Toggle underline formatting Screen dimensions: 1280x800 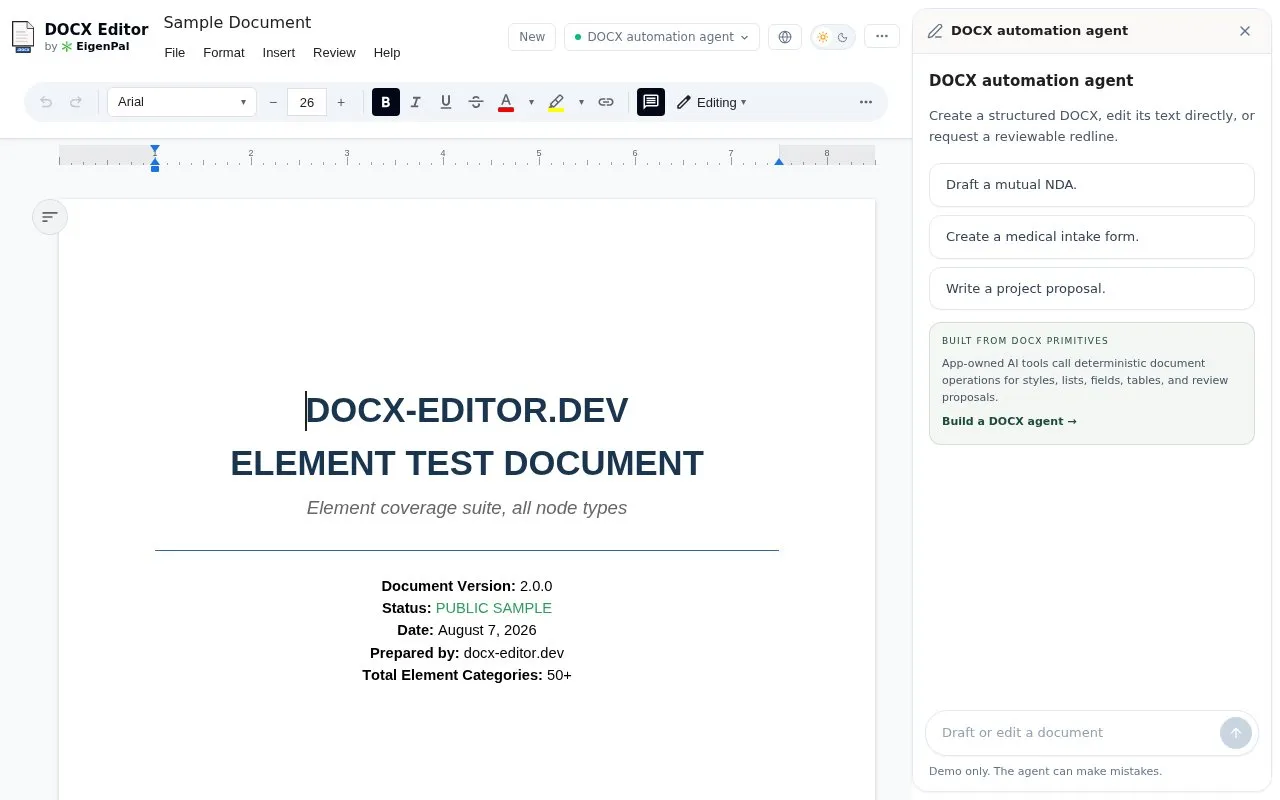point(446,102)
